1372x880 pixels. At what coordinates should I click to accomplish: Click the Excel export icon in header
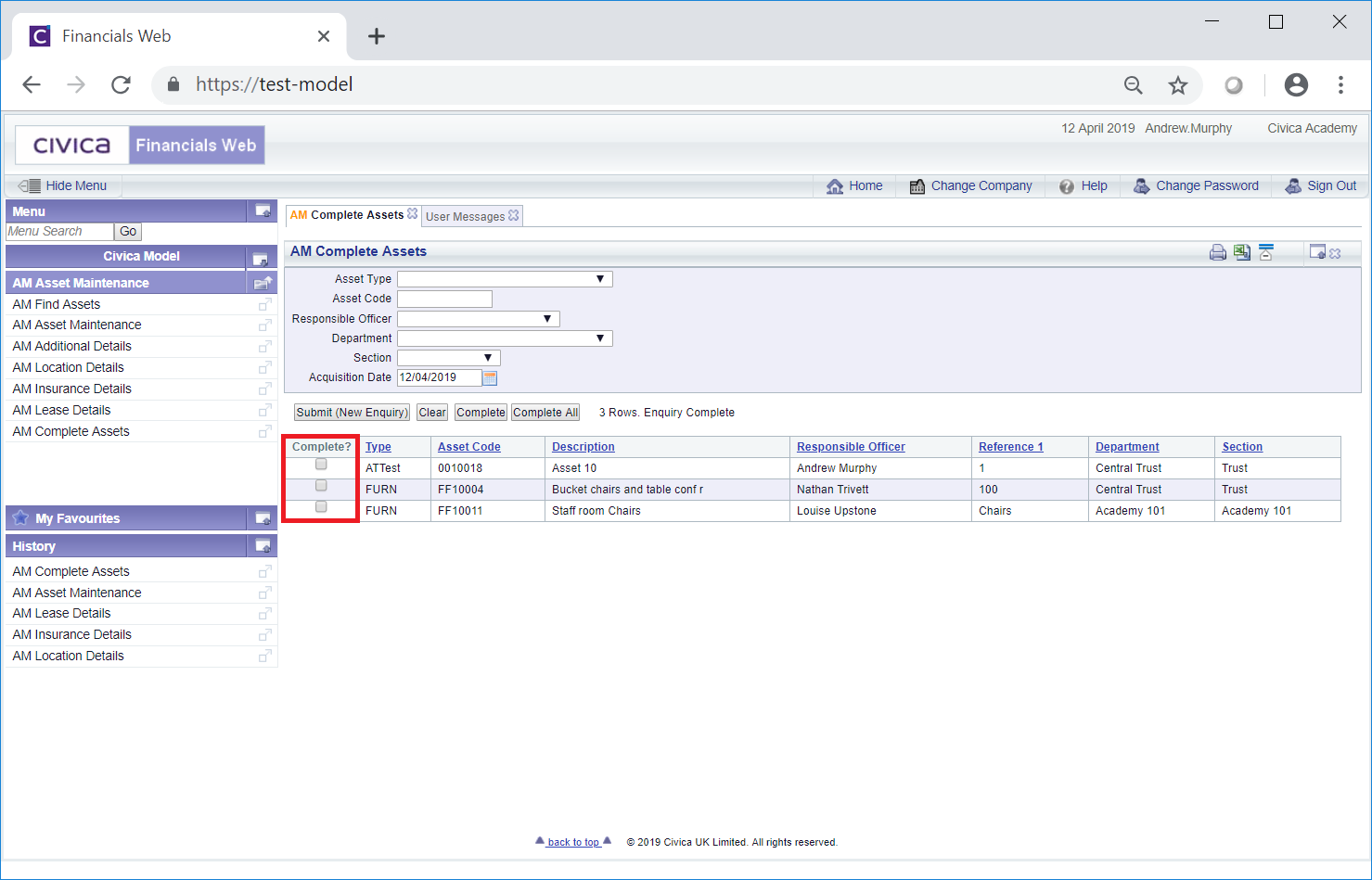coord(1242,252)
